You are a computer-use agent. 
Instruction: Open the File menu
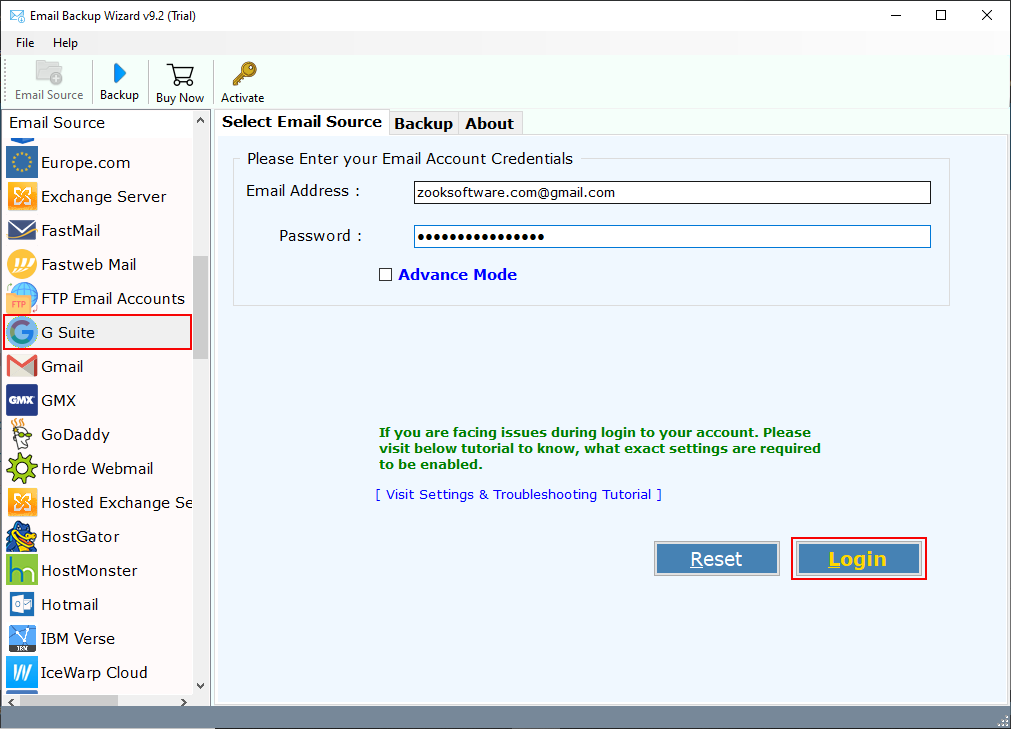coord(25,43)
